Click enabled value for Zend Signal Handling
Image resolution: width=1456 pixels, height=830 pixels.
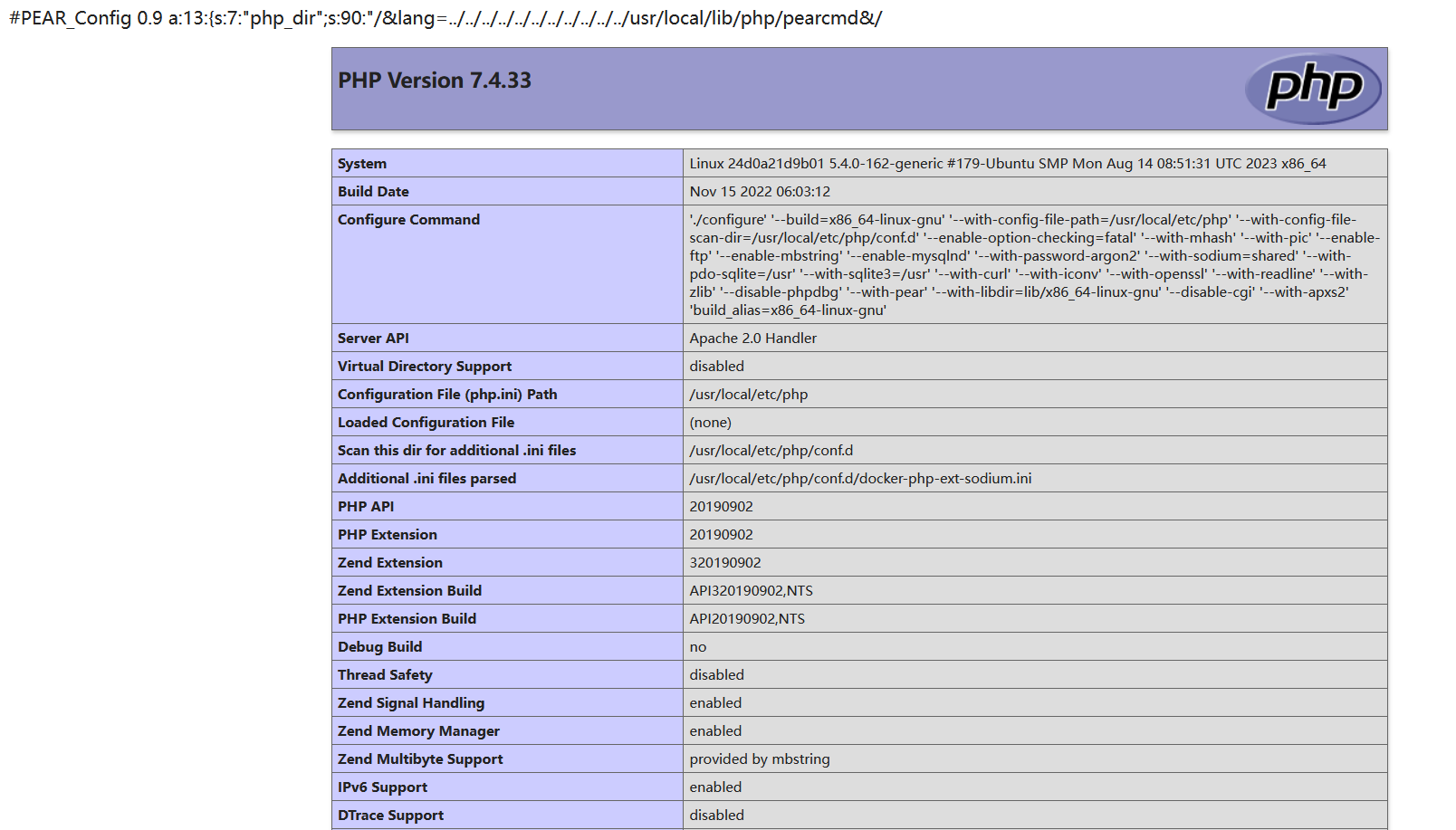[x=715, y=703]
